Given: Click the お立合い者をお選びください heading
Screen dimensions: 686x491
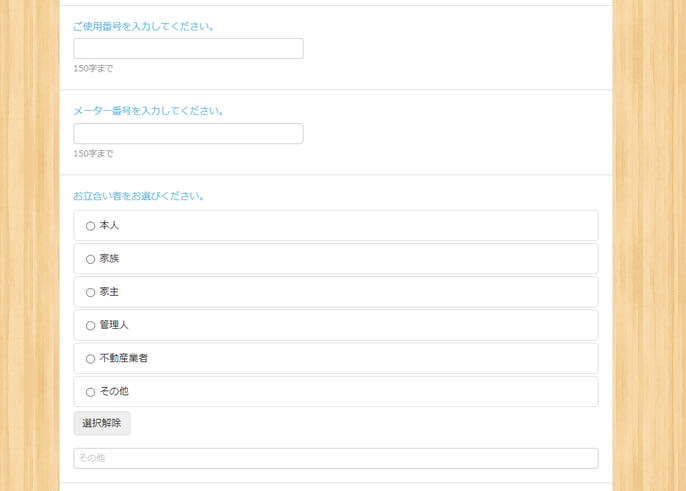Looking at the screenshot, I should [139, 196].
